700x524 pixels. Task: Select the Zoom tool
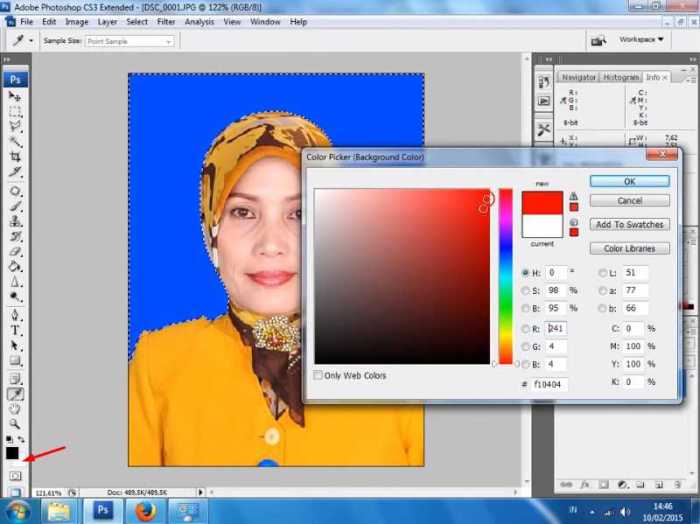click(x=15, y=424)
